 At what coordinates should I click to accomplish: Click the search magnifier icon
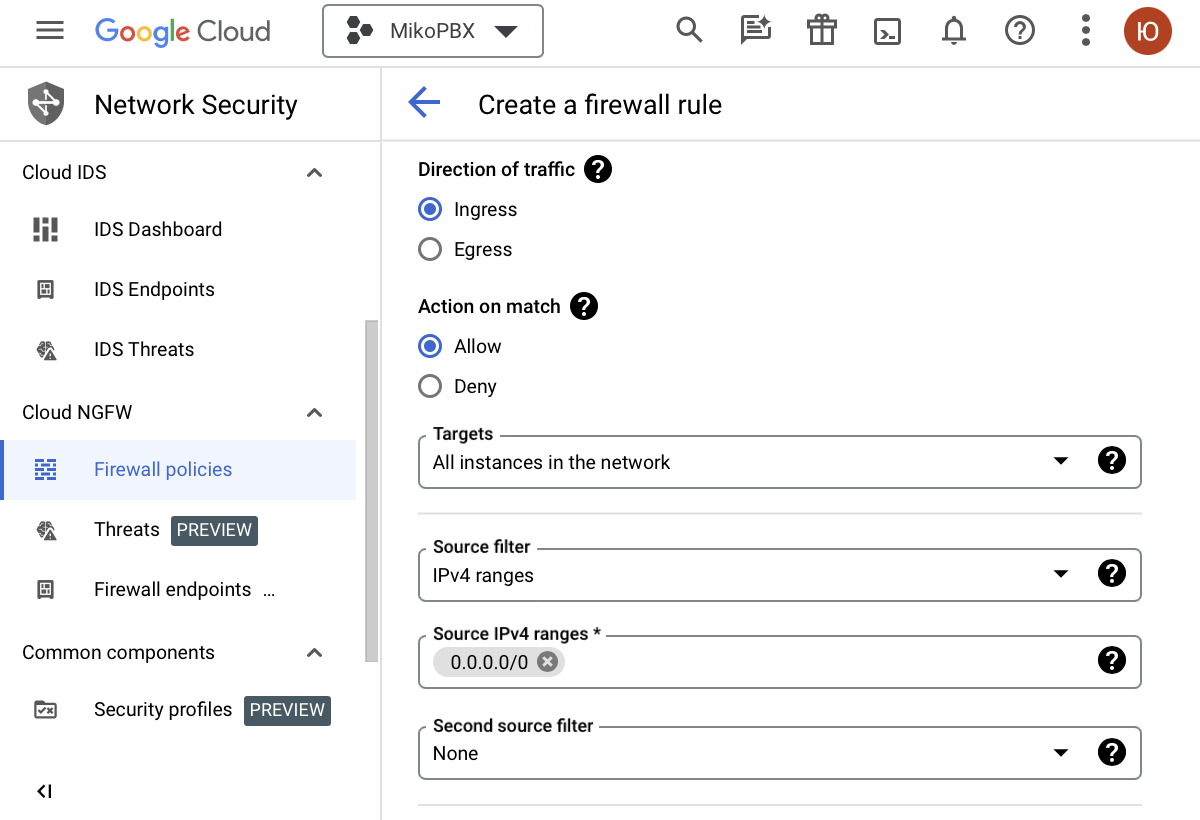689,31
